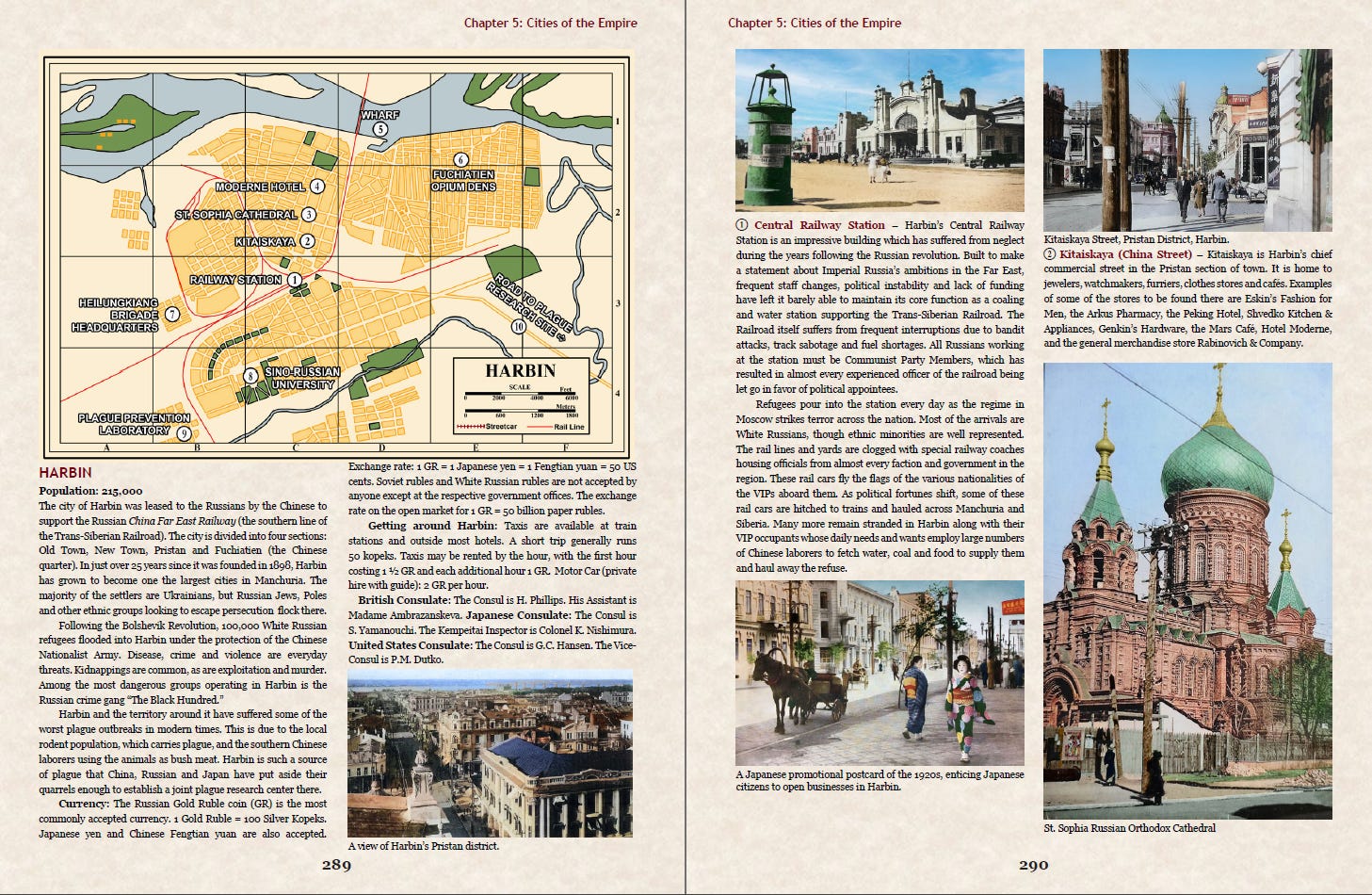This screenshot has height=895, width=1372.
Task: Open the Japanese promotional postcard image
Action: pyautogui.click(x=880, y=673)
